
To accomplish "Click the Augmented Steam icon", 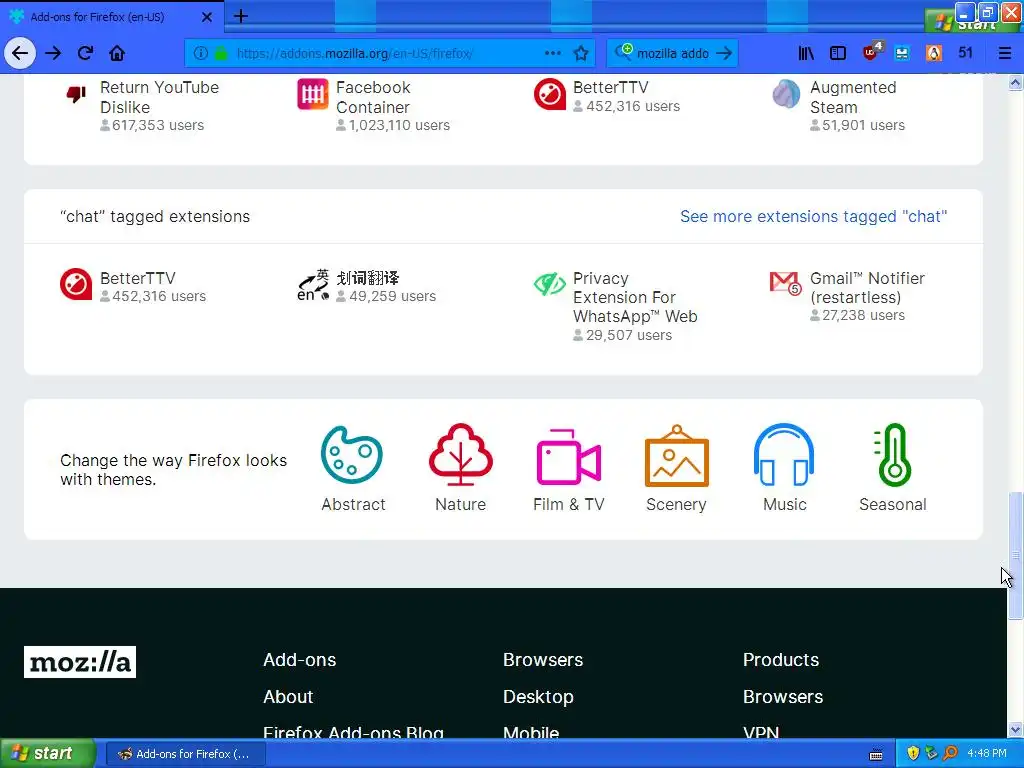I will click(786, 94).
